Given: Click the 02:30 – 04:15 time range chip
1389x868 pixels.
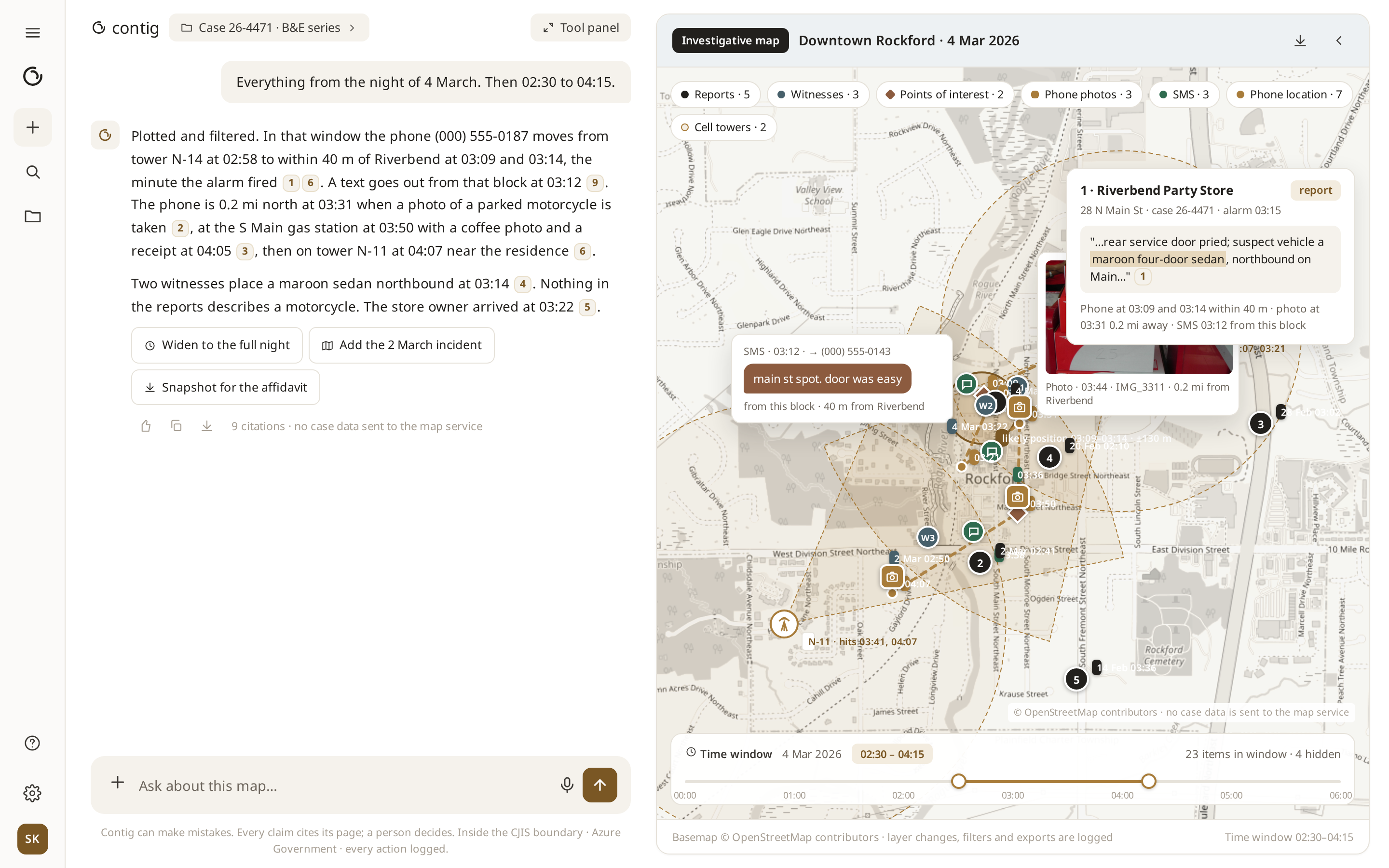Looking at the screenshot, I should [892, 754].
